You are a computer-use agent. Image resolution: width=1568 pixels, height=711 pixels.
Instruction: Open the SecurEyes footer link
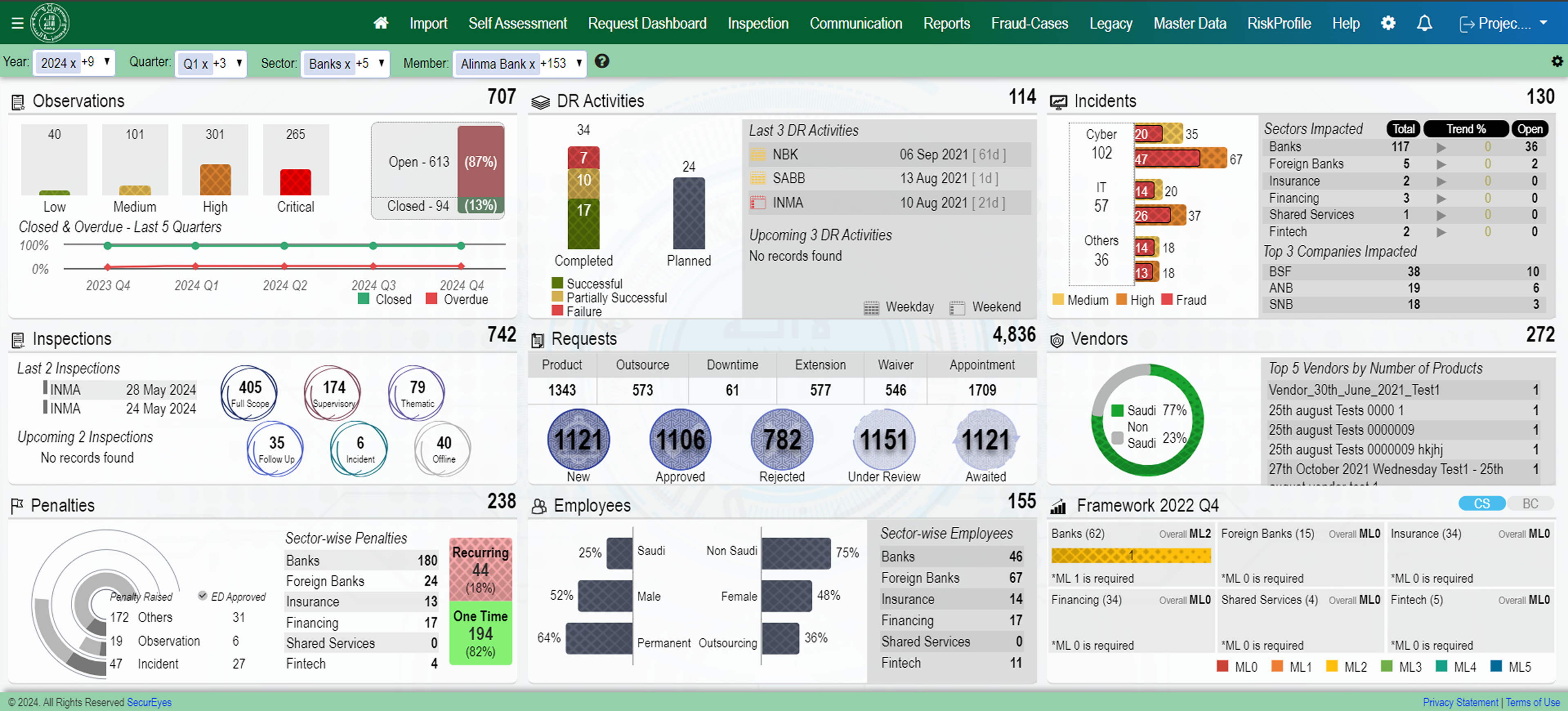tap(149, 702)
